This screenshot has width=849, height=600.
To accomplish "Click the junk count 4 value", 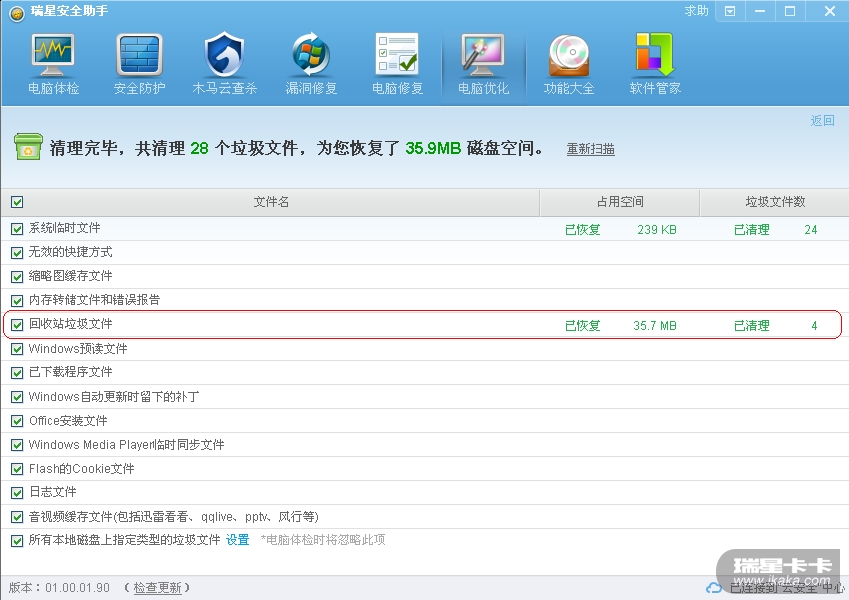I will point(814,325).
